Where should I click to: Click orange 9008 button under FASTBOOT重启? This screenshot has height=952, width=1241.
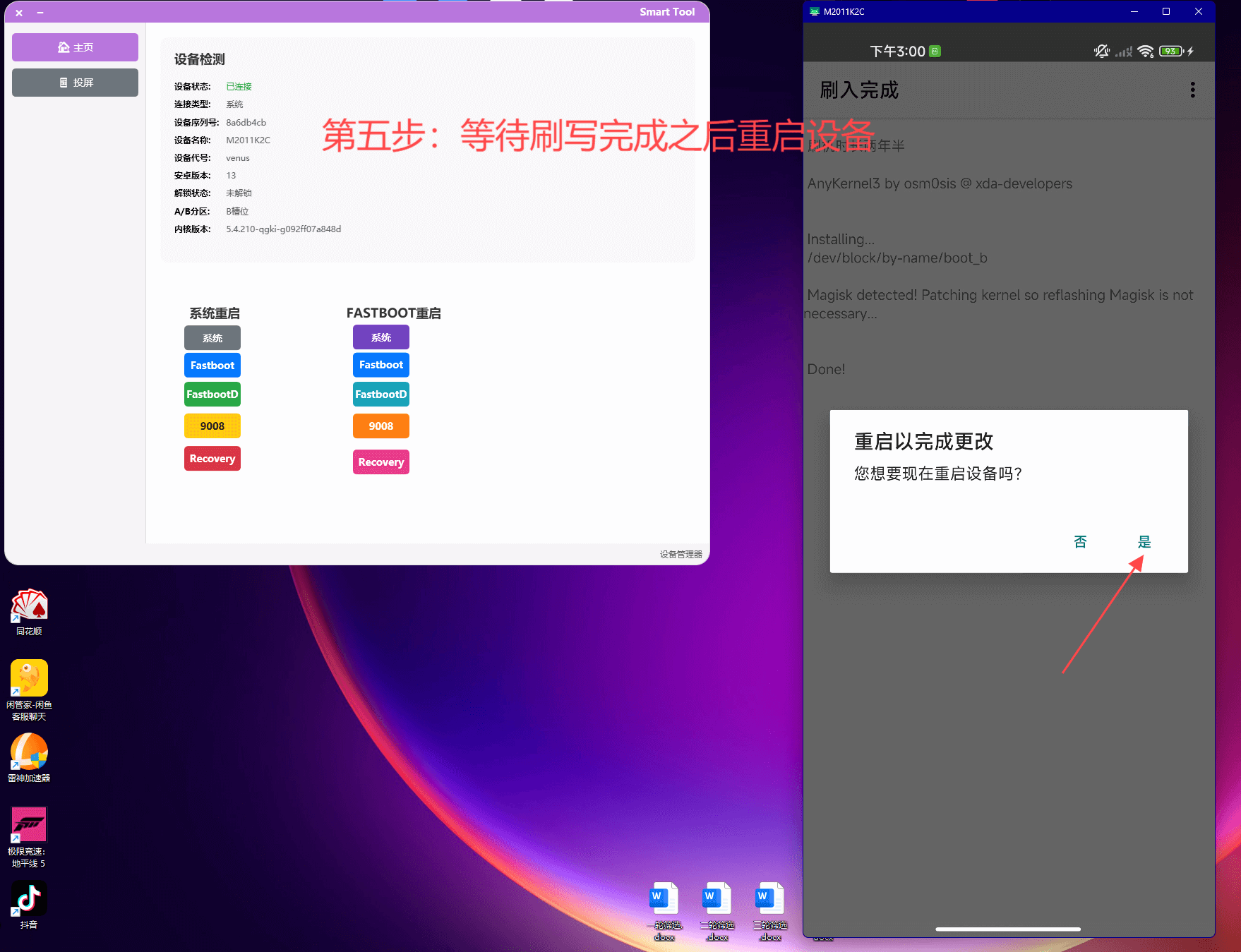(381, 426)
